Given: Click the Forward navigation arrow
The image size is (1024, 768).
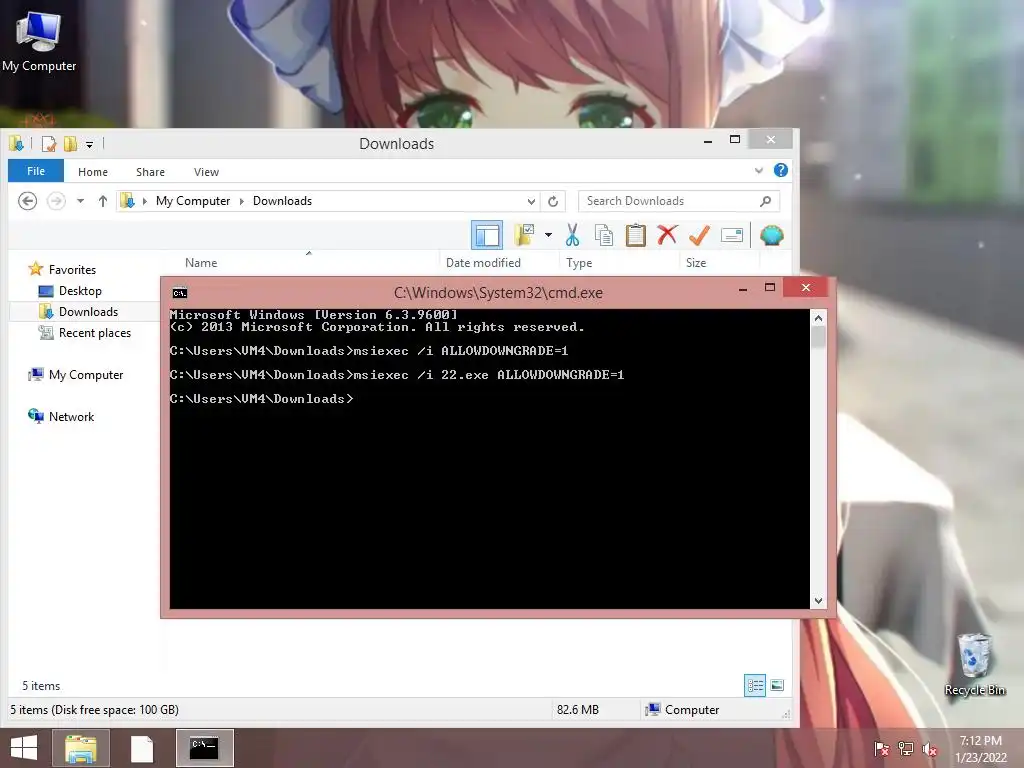Looking at the screenshot, I should click(56, 201).
